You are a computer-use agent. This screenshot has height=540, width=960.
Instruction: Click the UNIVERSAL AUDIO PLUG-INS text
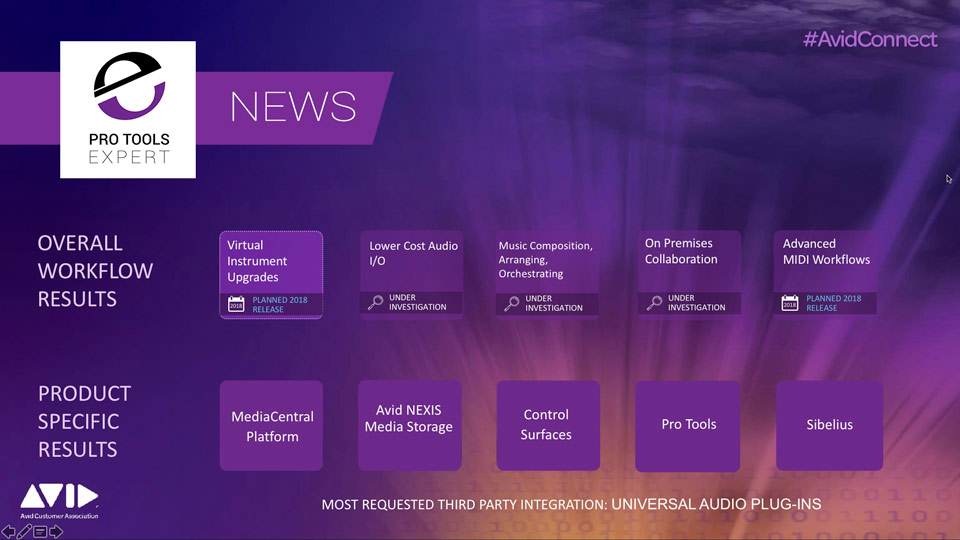point(716,504)
